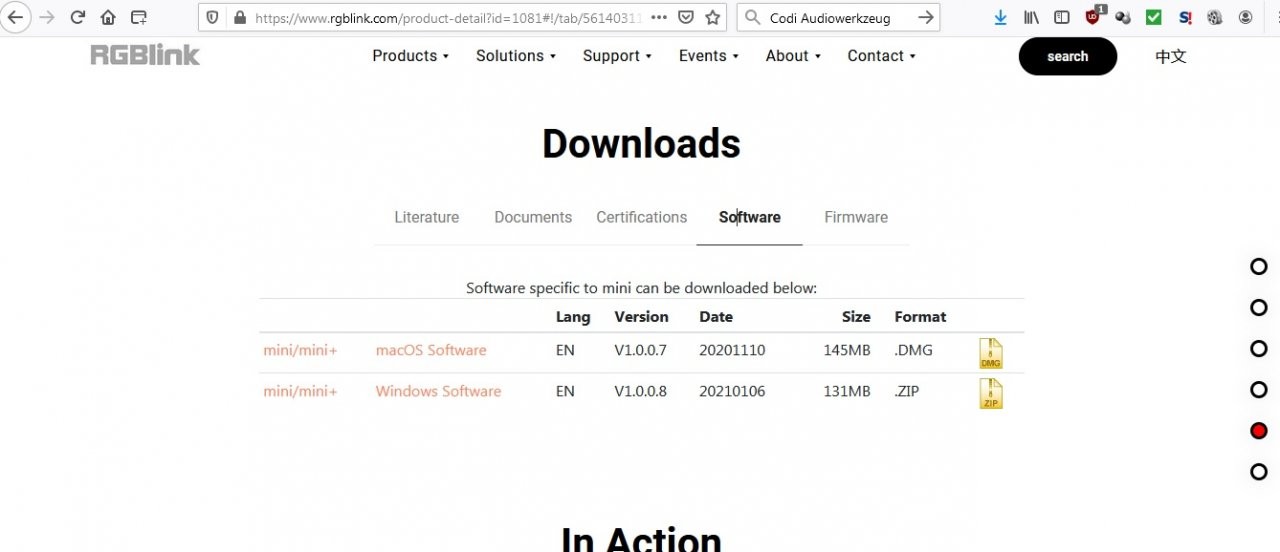
Task: Go back with the browser back arrow
Action: tap(16, 17)
